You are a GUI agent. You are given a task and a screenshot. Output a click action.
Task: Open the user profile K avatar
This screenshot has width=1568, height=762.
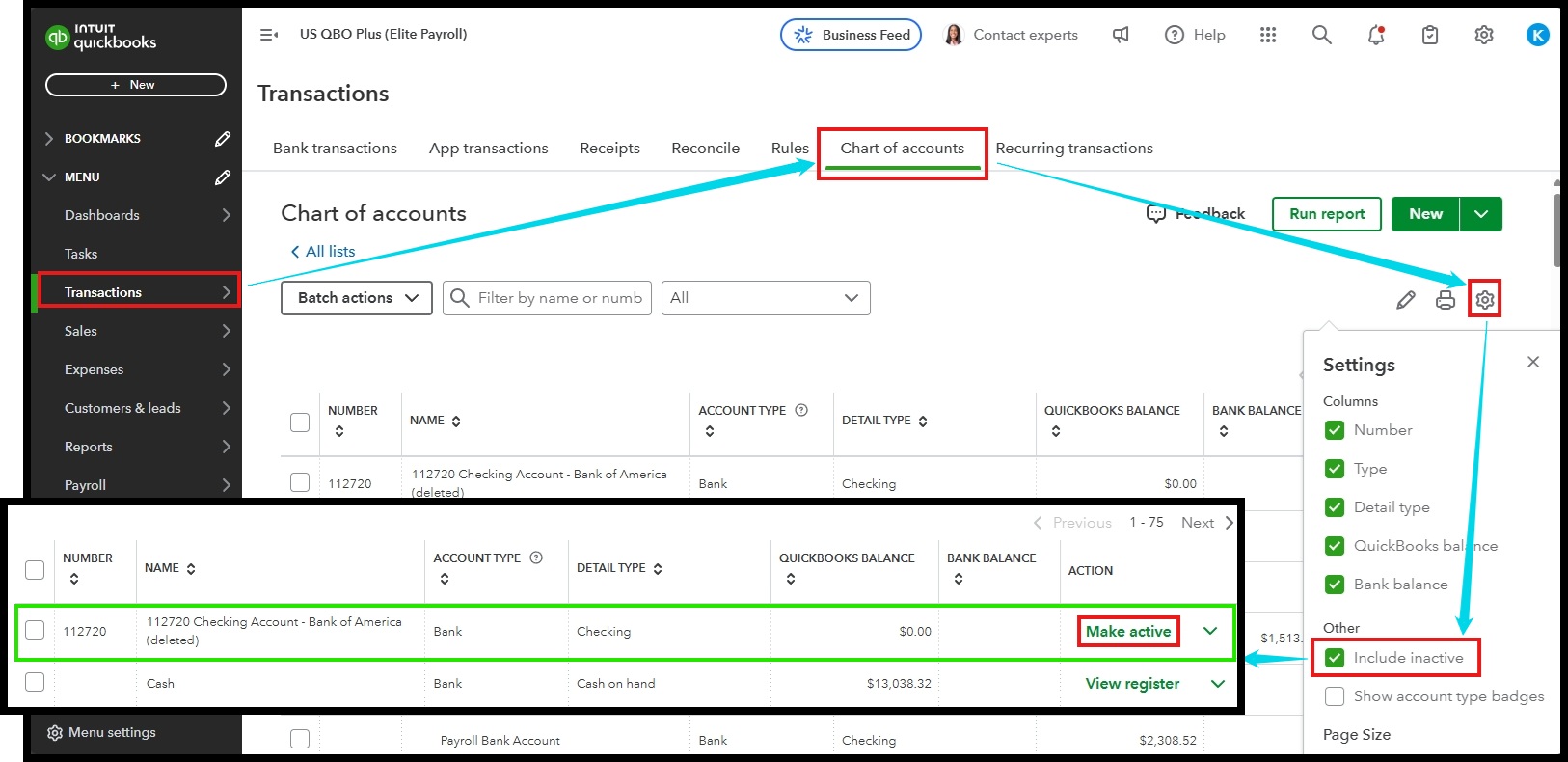[x=1538, y=35]
